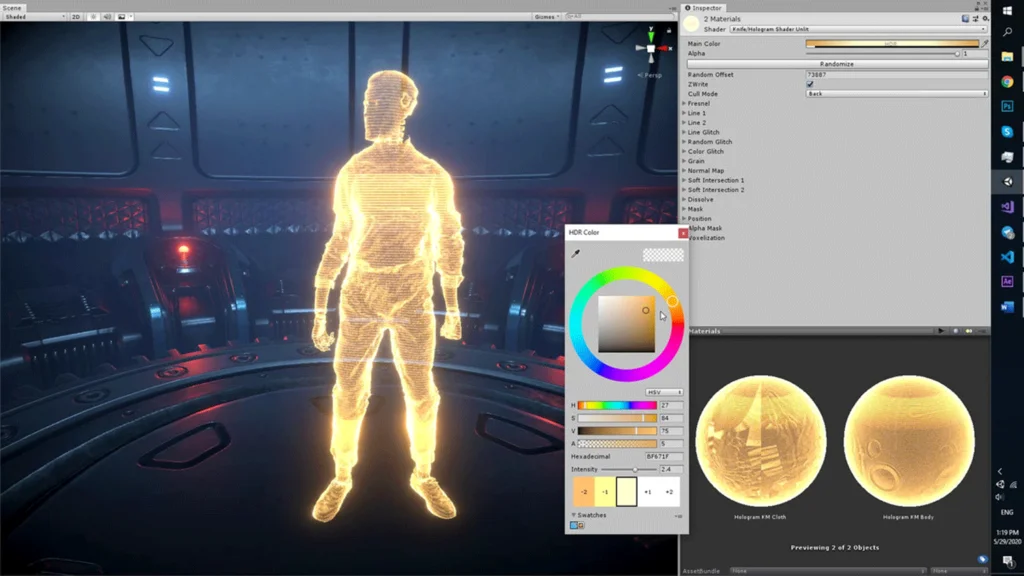Toggle 2D view mode in Scene toolbar
The height and width of the screenshot is (576, 1024).
click(x=76, y=16)
